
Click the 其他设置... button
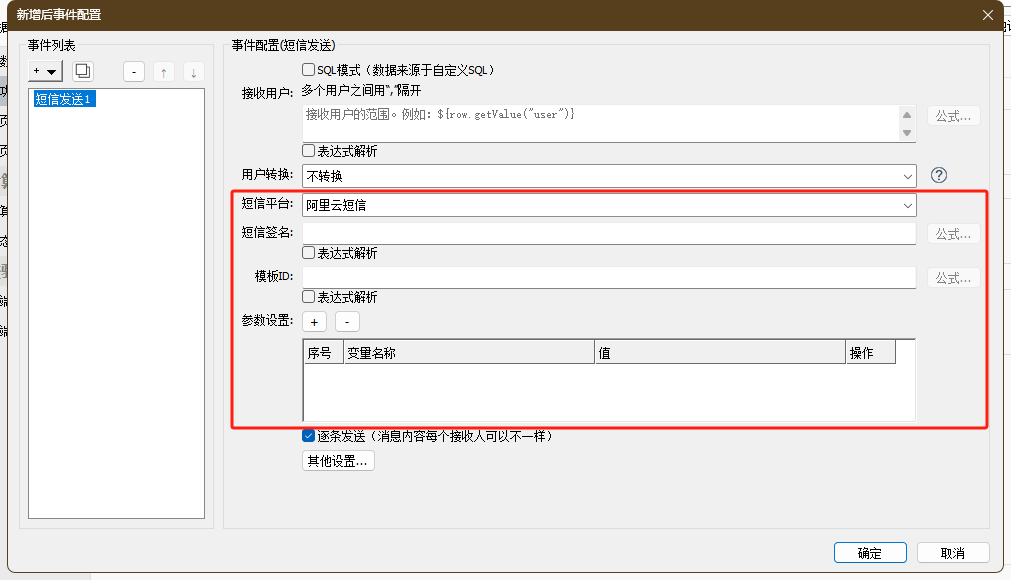[338, 461]
